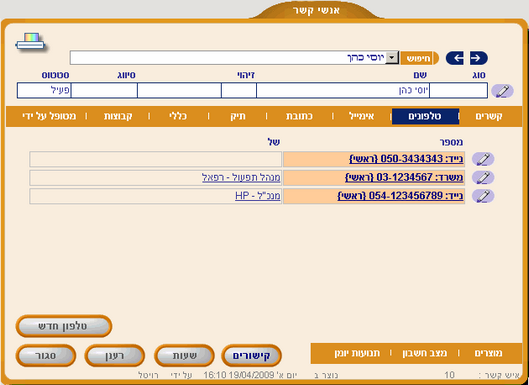Click the מספר column header
Image resolution: width=529 pixels, height=385 pixels.
click(451, 142)
